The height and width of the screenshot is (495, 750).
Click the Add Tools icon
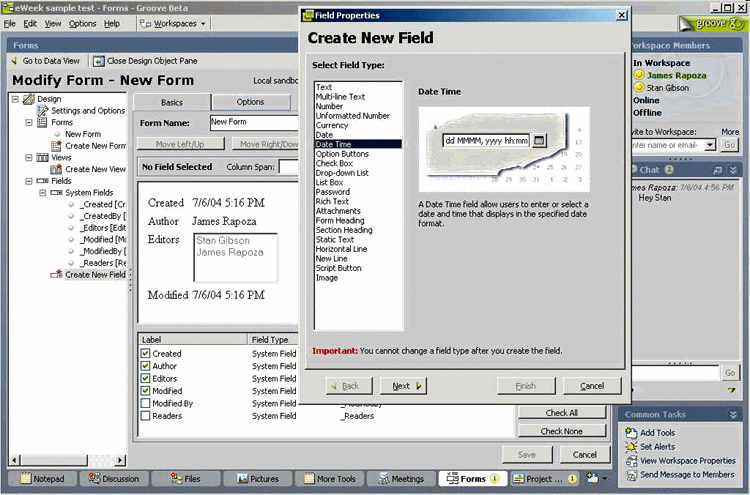tap(631, 433)
